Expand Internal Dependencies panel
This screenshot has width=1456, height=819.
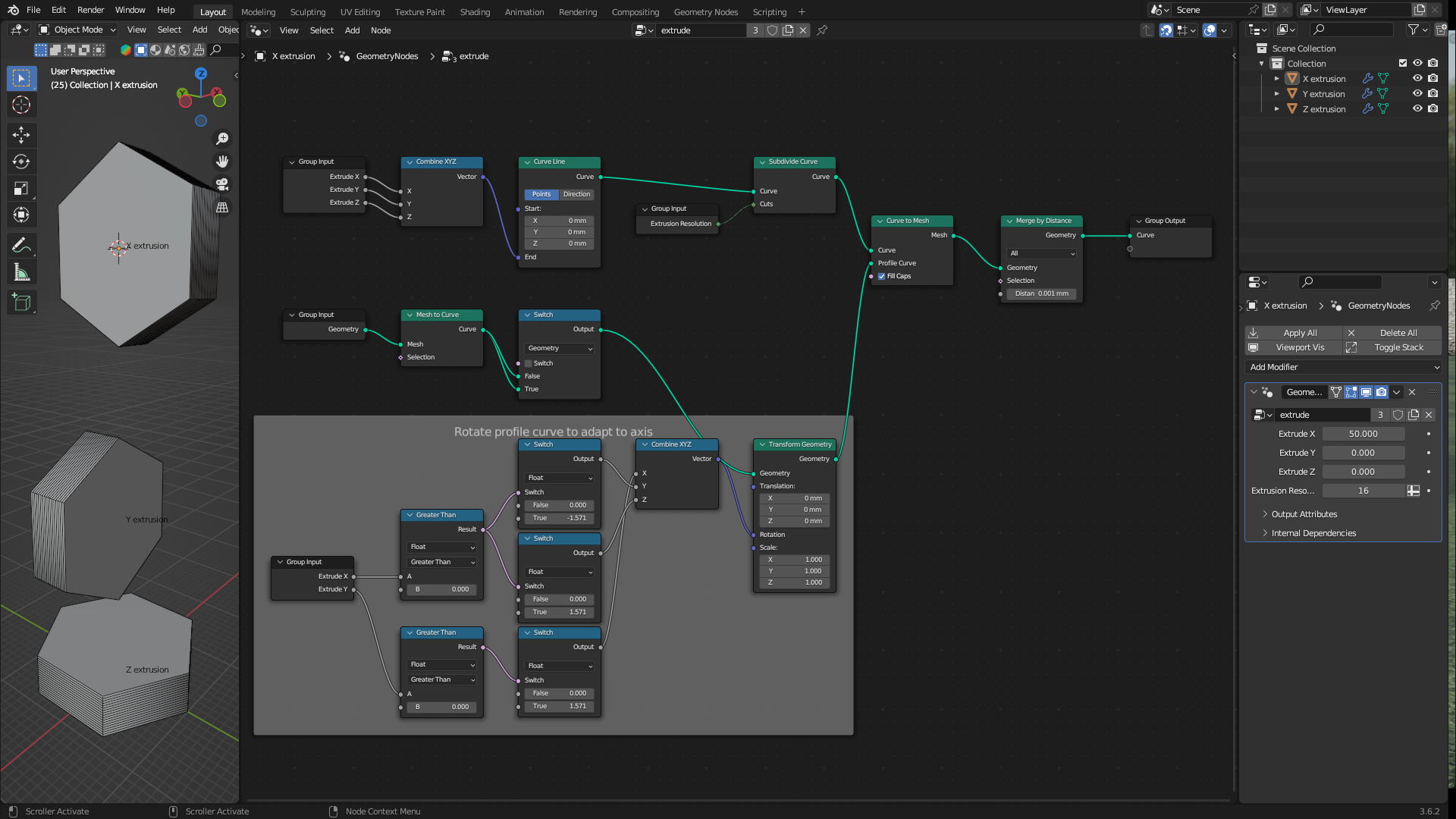[1313, 533]
